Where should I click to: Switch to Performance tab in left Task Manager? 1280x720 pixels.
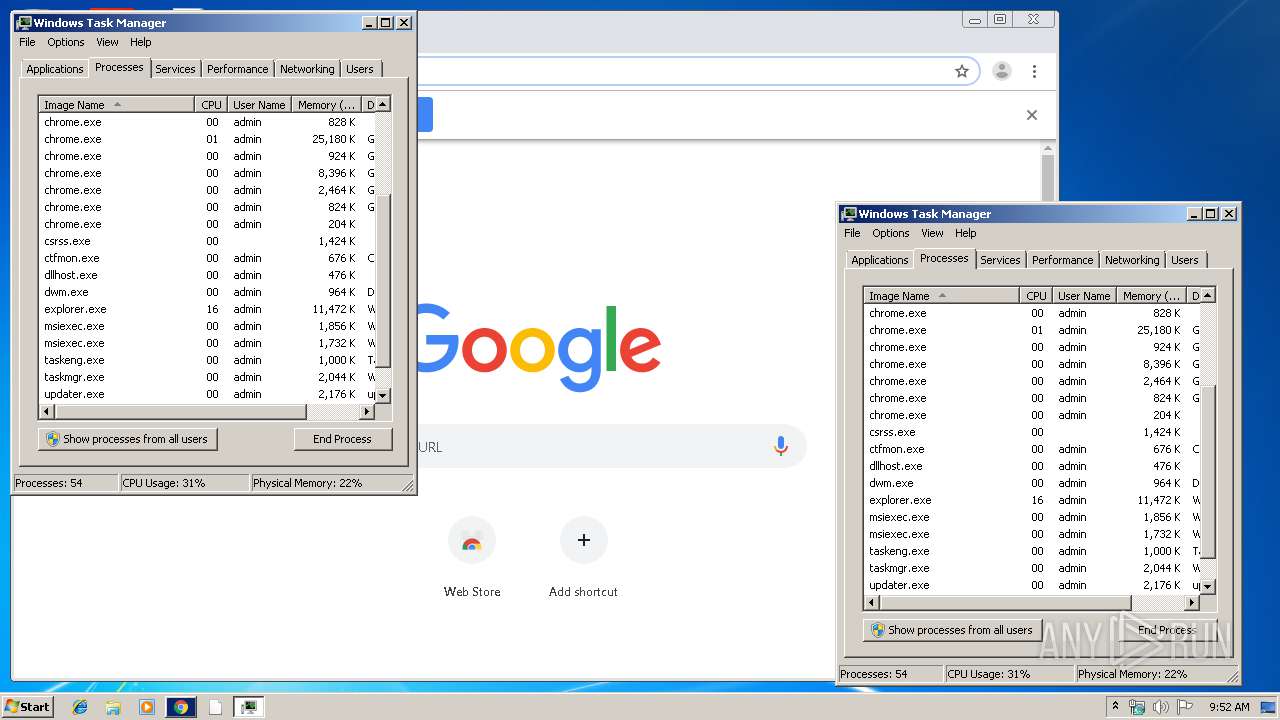(x=238, y=69)
